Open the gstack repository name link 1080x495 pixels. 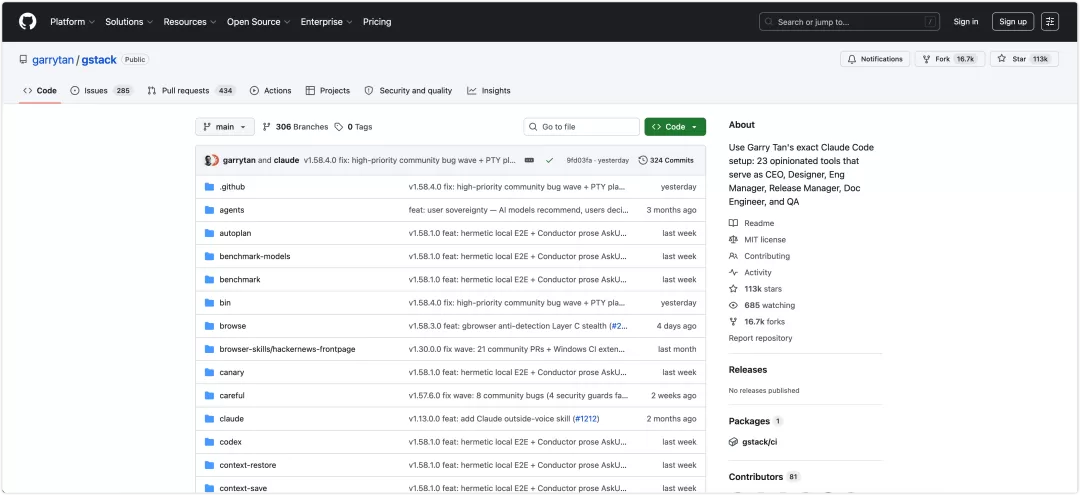(x=99, y=60)
